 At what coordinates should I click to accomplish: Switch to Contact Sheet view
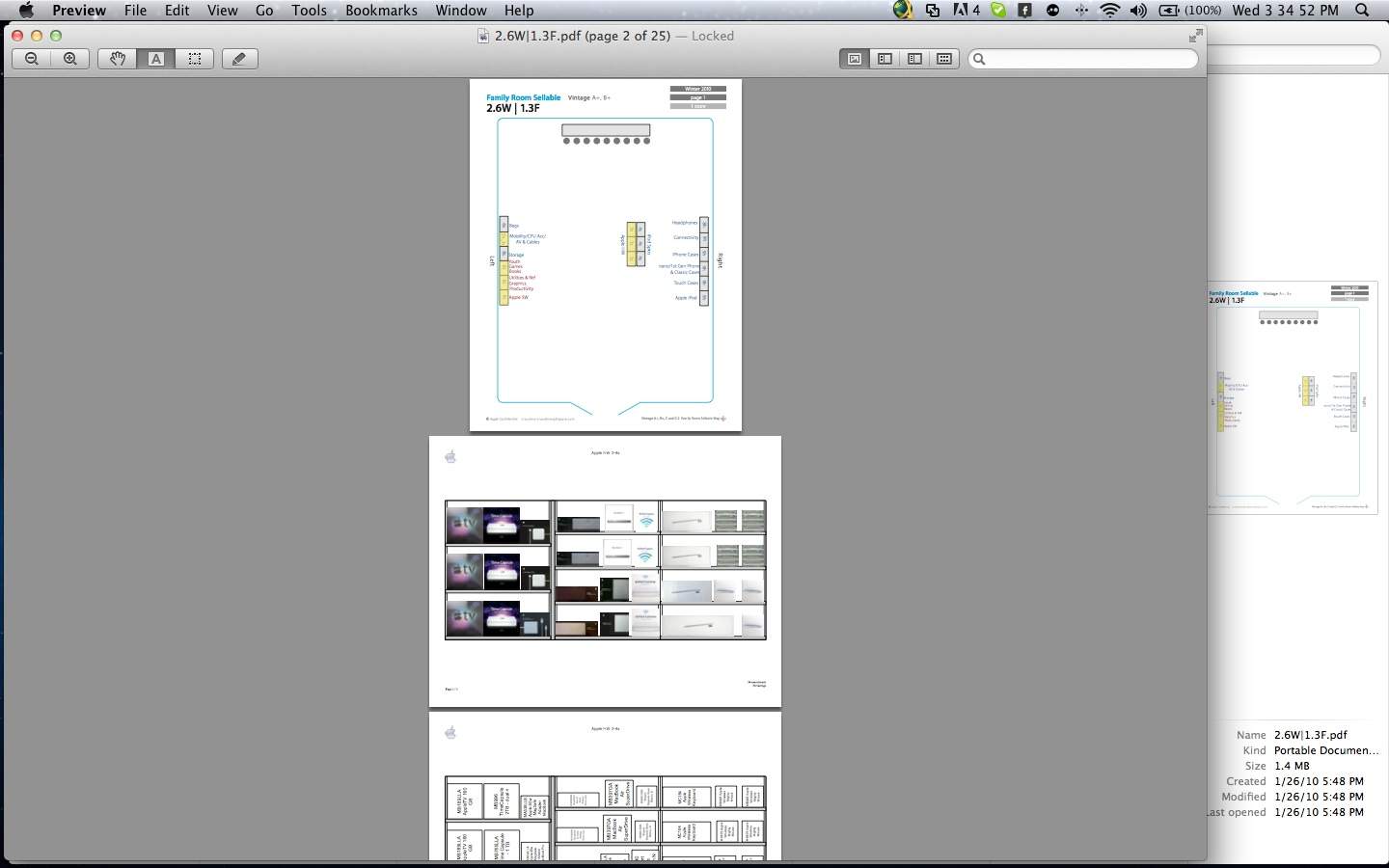[944, 59]
